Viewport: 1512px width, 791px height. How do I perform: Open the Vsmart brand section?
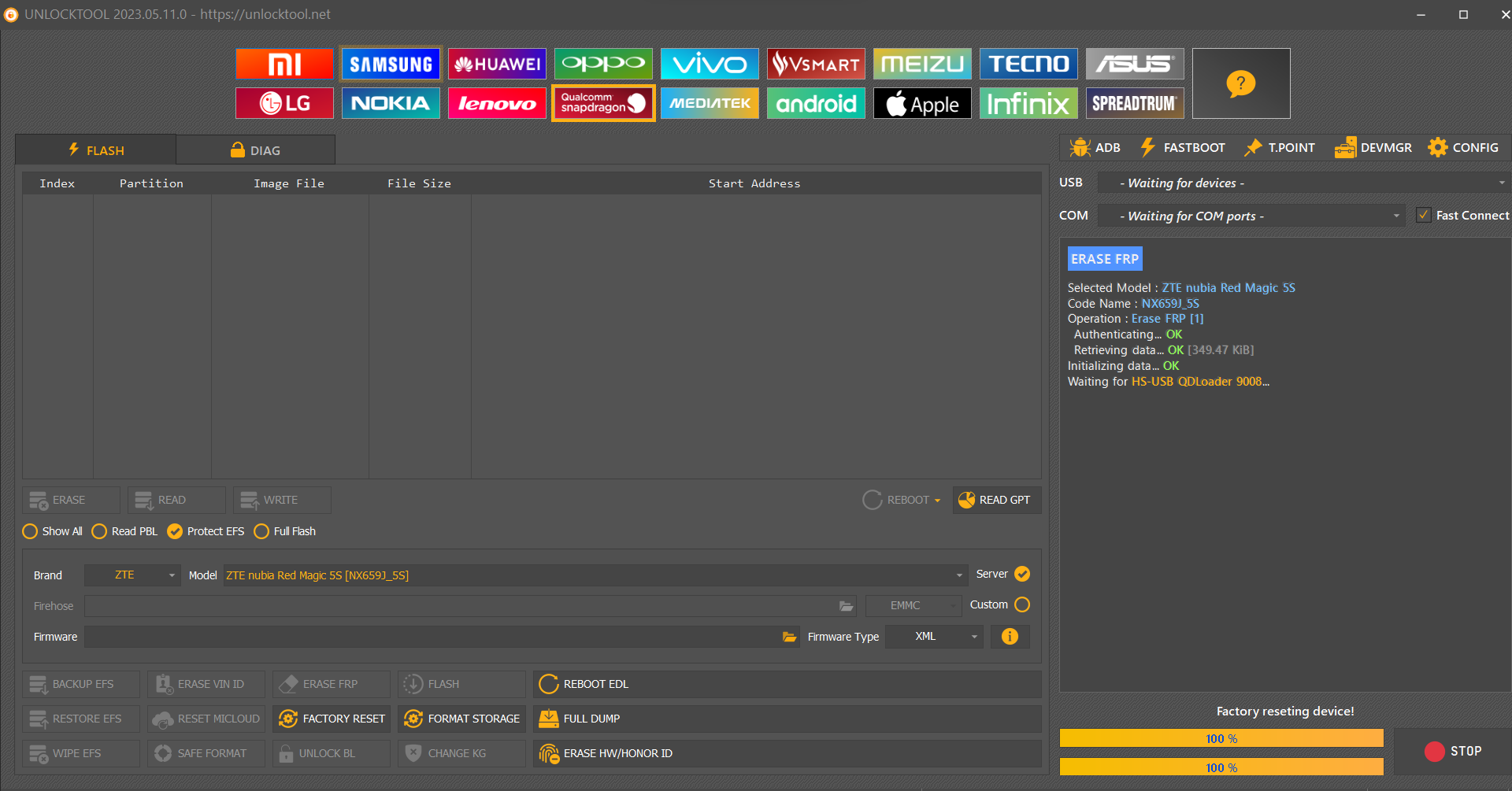[816, 64]
